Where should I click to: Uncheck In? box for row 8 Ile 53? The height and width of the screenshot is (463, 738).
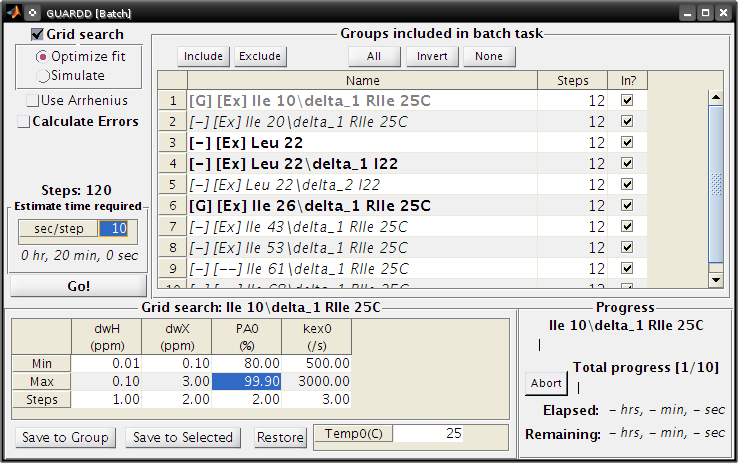point(627,247)
